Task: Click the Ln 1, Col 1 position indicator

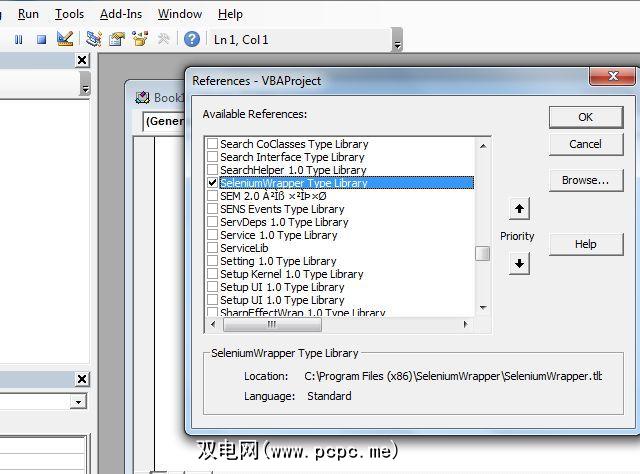Action: pos(241,40)
